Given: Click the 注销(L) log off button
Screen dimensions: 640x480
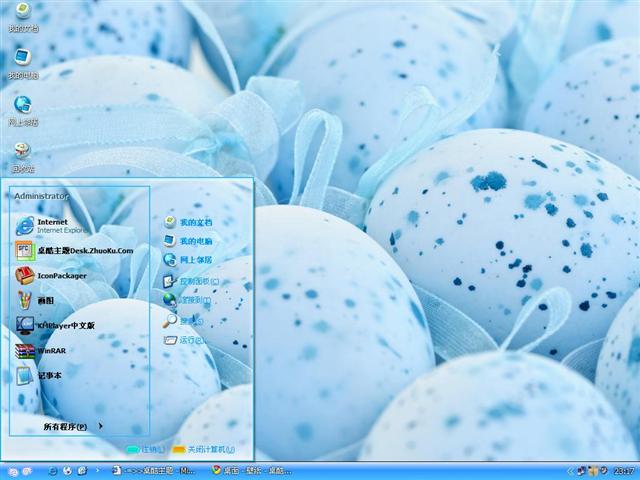Looking at the screenshot, I should coord(146,449).
